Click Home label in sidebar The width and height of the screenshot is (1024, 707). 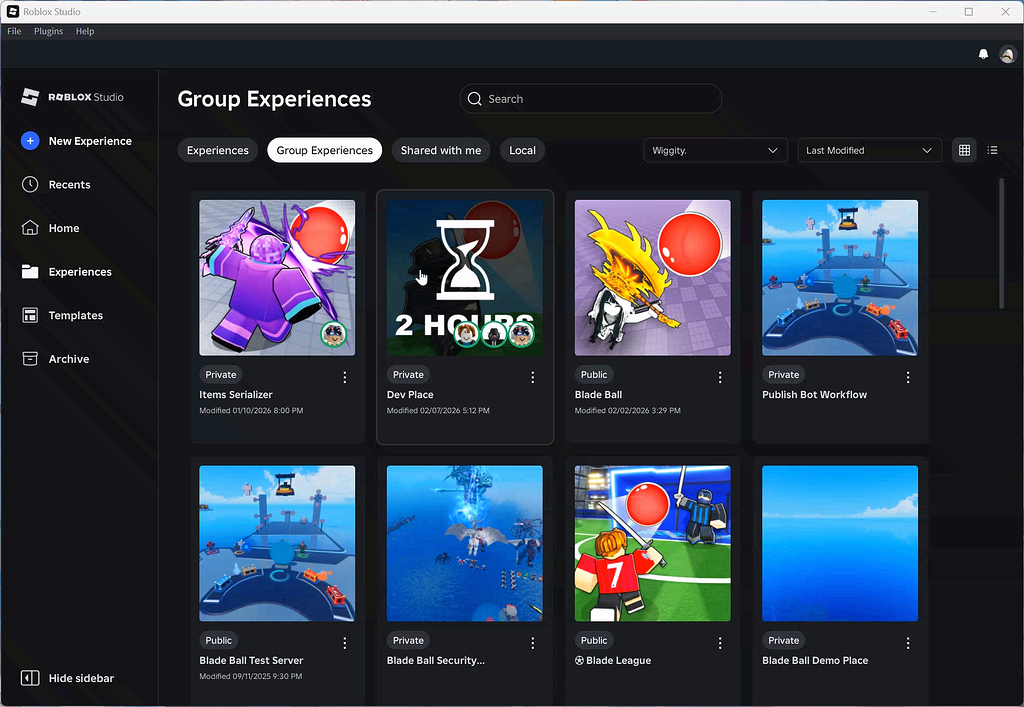(x=64, y=228)
